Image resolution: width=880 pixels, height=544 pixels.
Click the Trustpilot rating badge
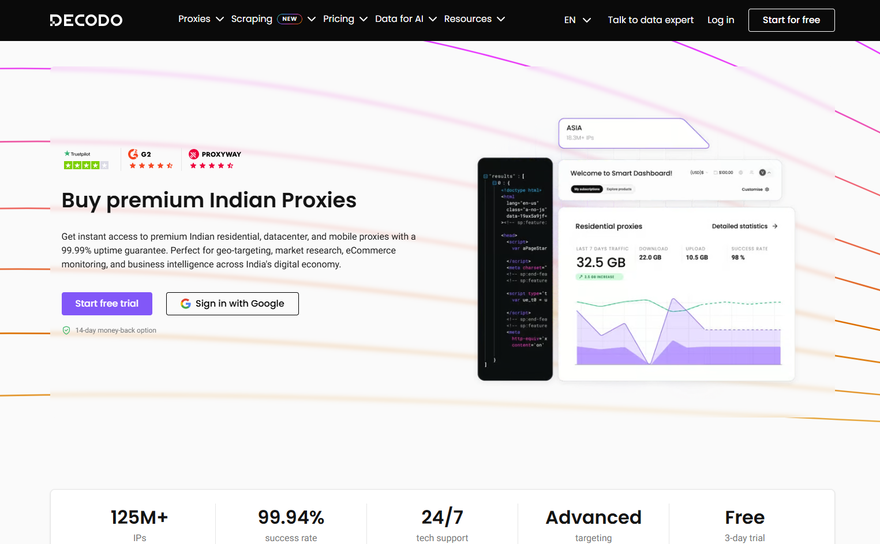click(x=85, y=160)
